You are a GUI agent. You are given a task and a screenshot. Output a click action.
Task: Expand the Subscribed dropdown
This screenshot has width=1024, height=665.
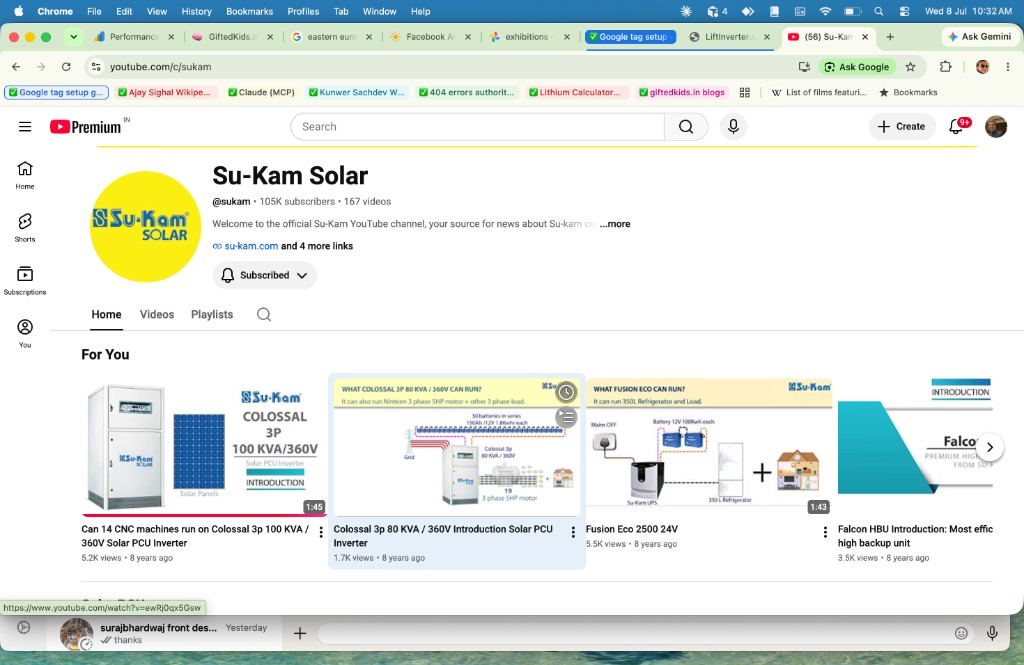(264, 275)
